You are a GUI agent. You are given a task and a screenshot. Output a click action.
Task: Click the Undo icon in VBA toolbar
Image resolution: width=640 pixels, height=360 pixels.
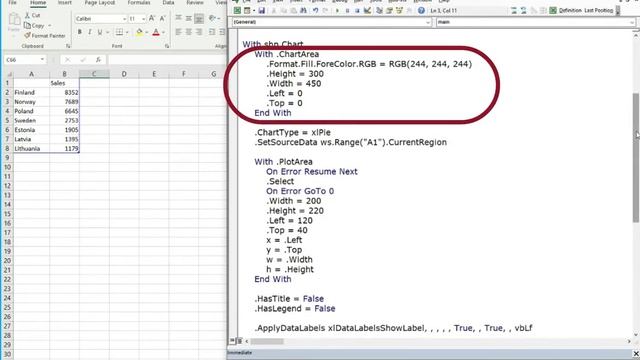pos(316,10)
